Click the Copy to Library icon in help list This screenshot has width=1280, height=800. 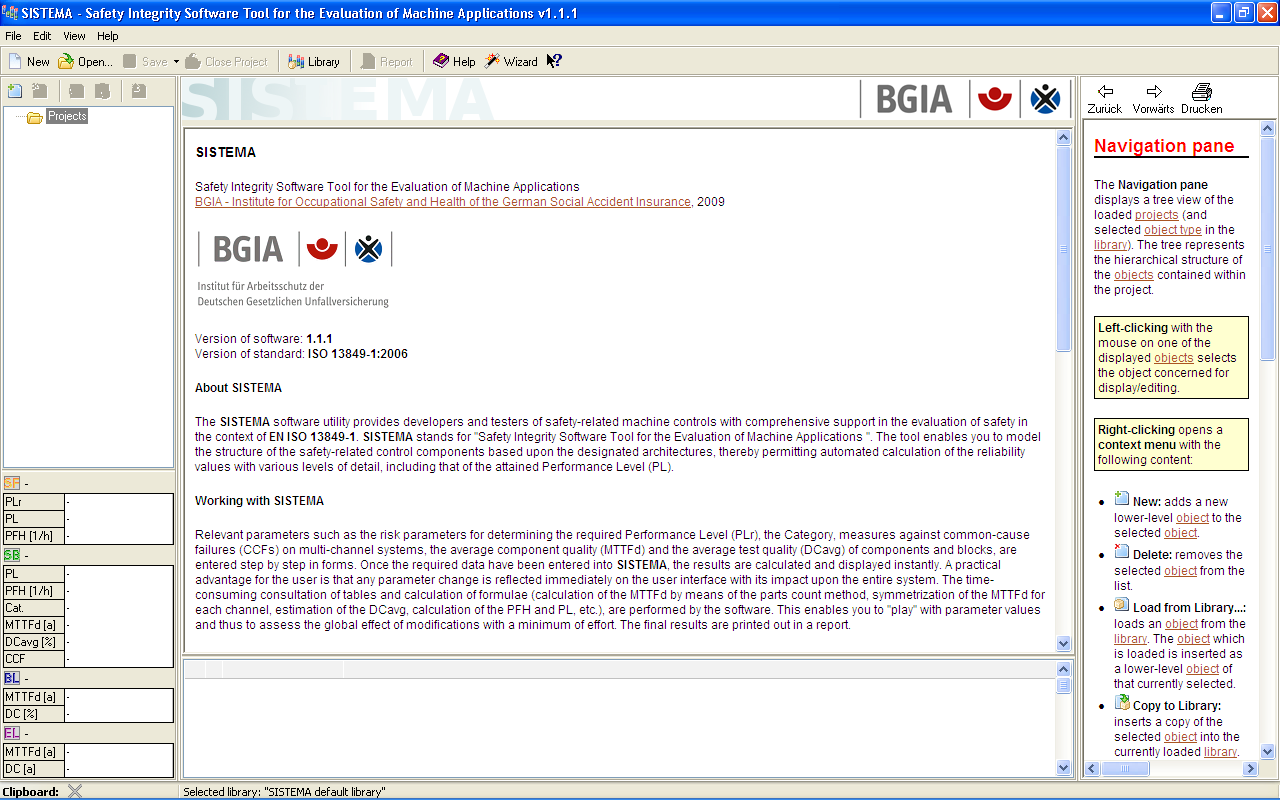tap(1122, 702)
